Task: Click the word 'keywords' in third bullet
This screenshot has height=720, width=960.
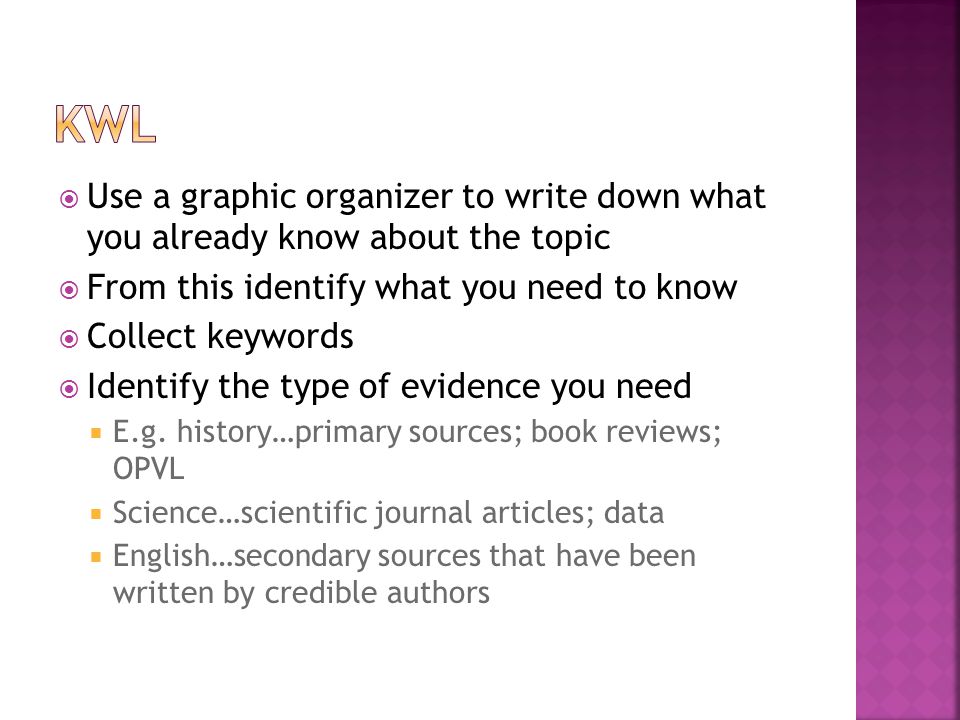Action: point(280,337)
